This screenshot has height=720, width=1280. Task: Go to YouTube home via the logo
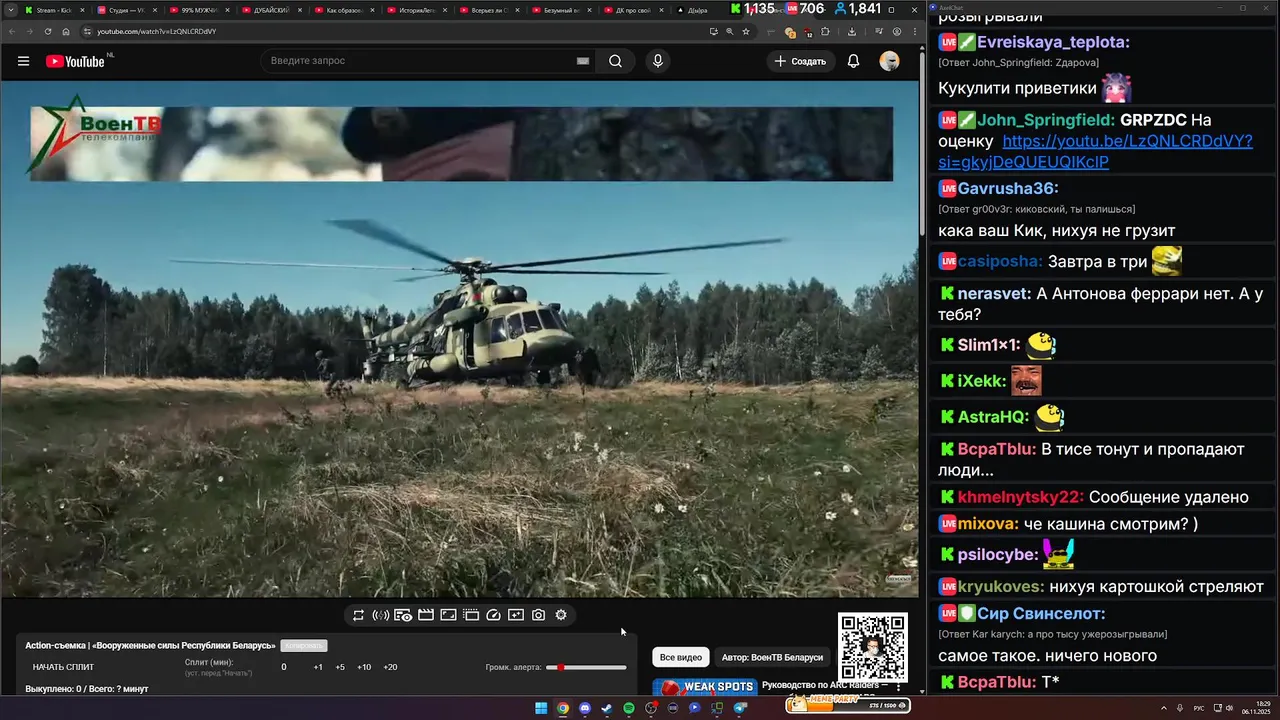click(x=75, y=61)
